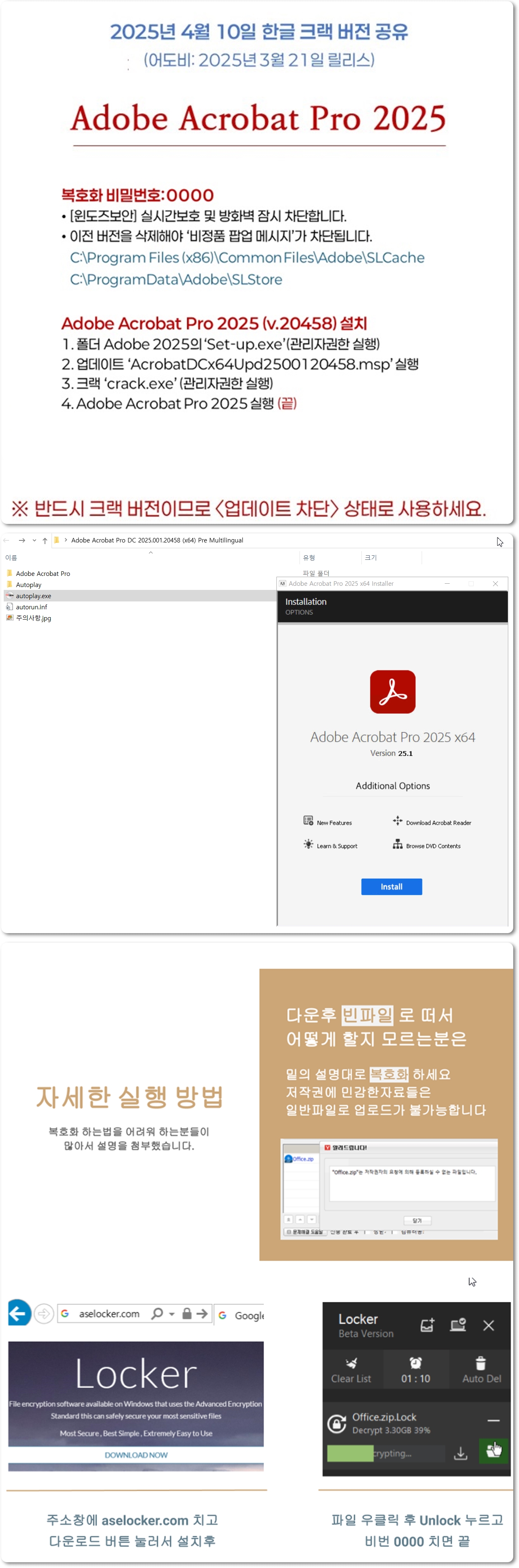This screenshot has height=1568, width=519.
Task: Click the Auto Del trash button
Action: pyautogui.click(x=481, y=1369)
